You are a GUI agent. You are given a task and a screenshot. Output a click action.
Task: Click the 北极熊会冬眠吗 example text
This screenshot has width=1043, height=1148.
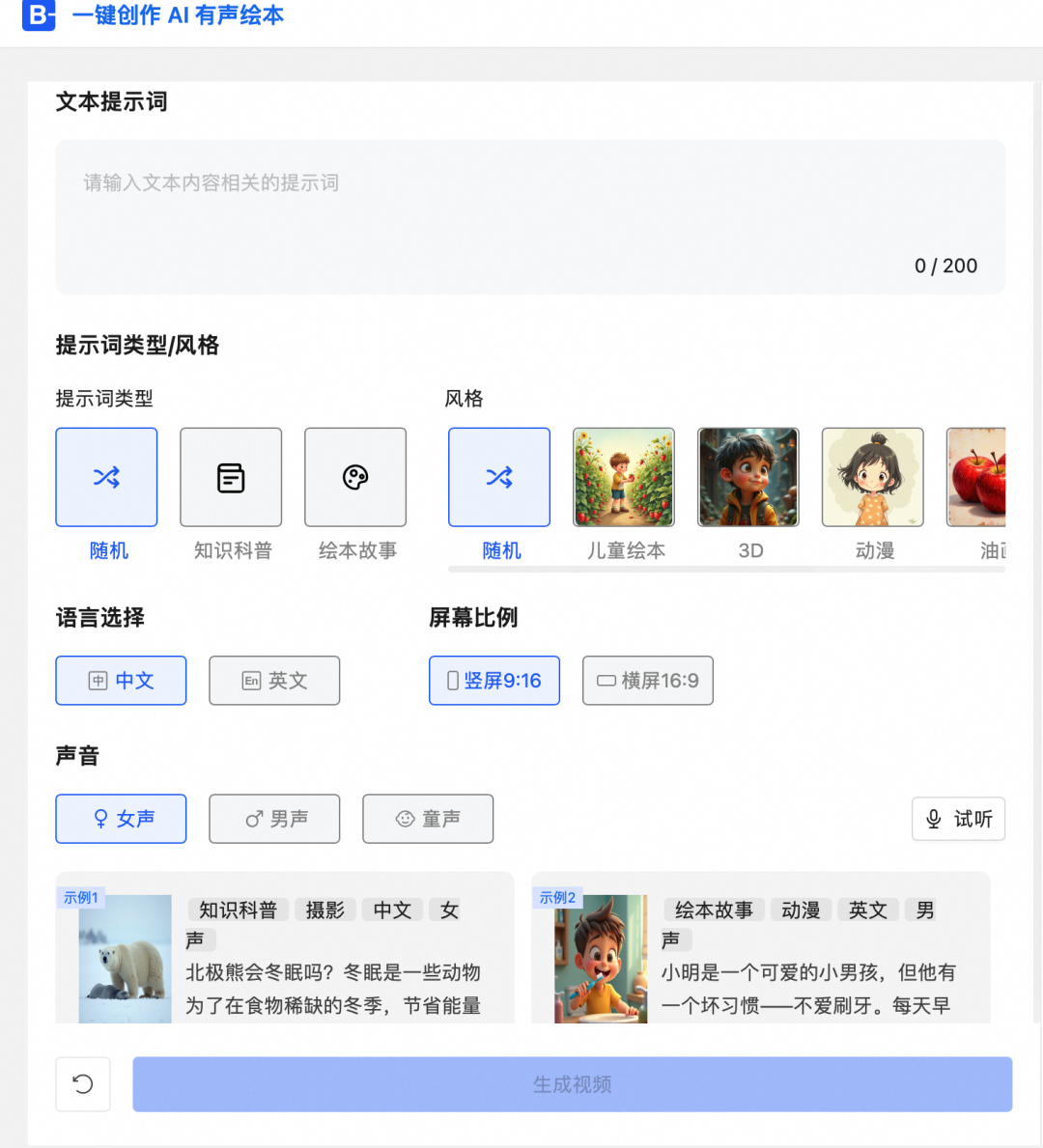point(332,989)
